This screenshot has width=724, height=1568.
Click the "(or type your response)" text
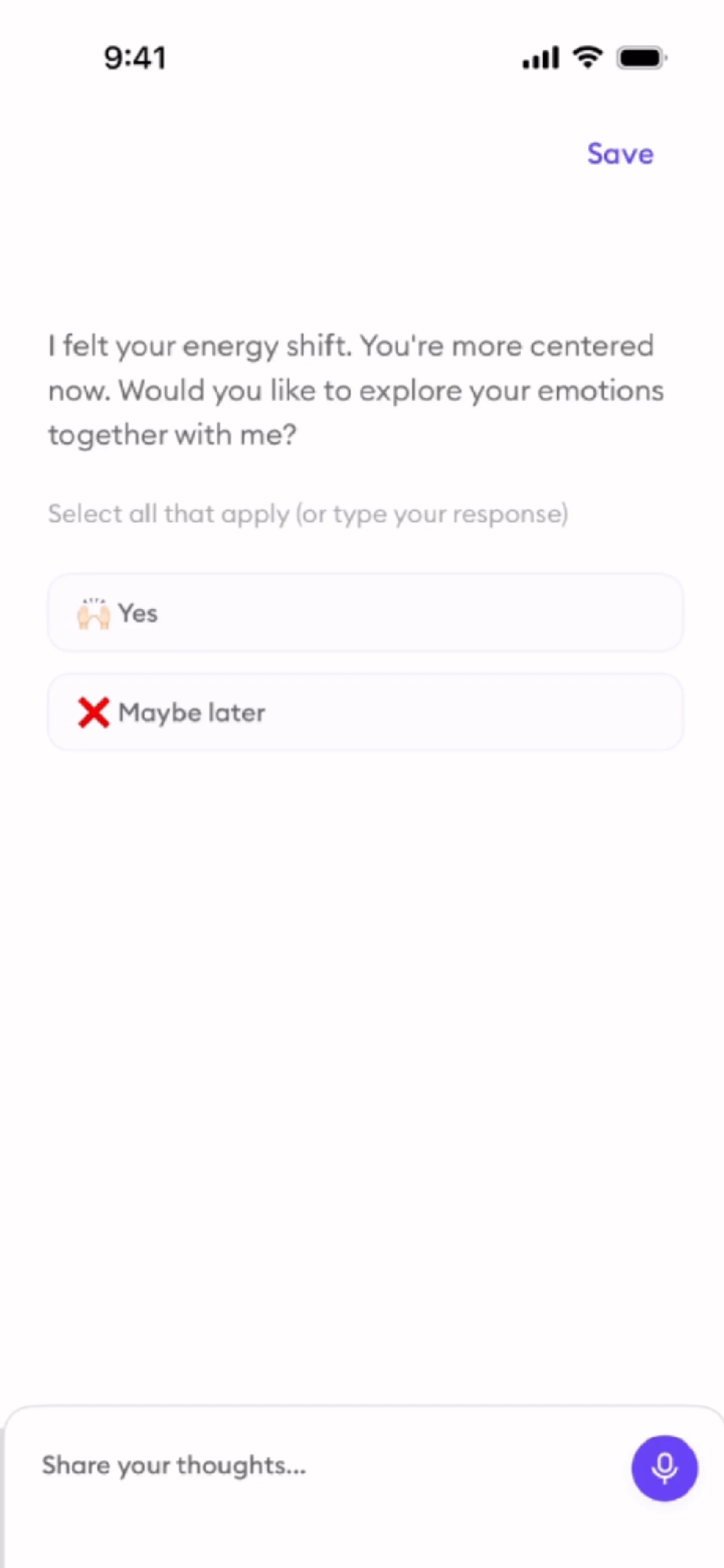pos(432,514)
